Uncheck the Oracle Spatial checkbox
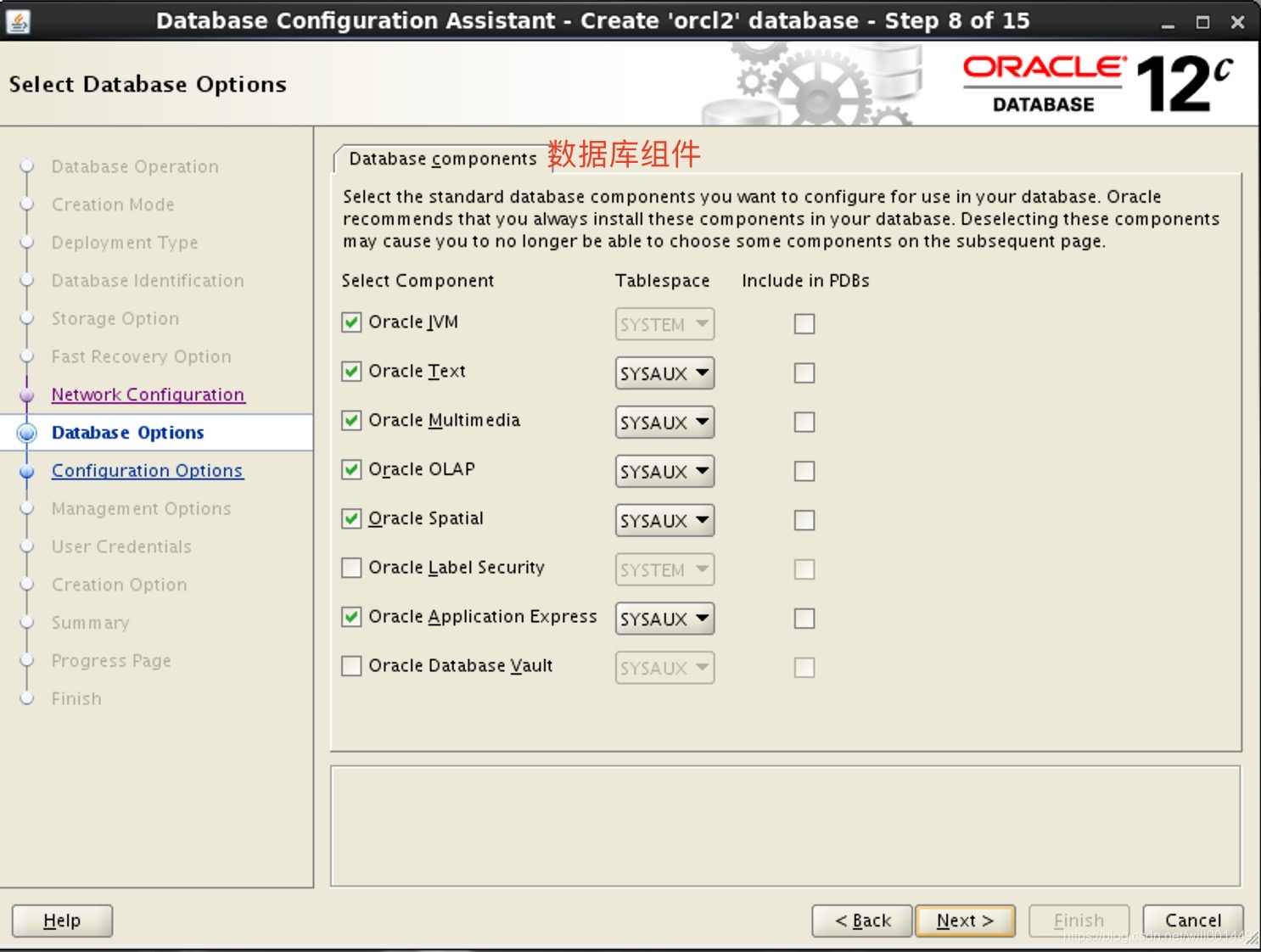 [x=351, y=519]
